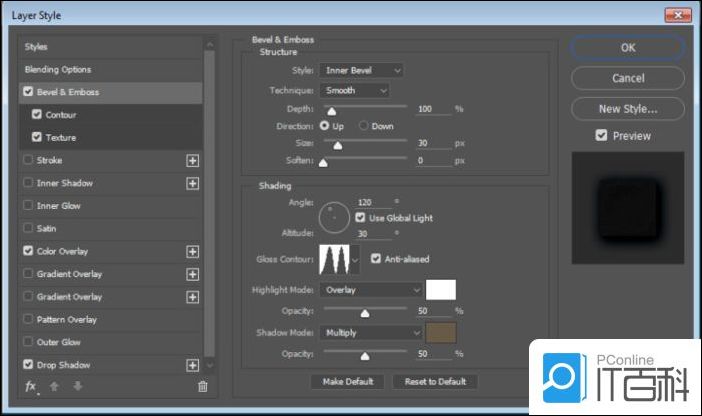
Task: Disable the Contour checkbox
Action: [37, 115]
